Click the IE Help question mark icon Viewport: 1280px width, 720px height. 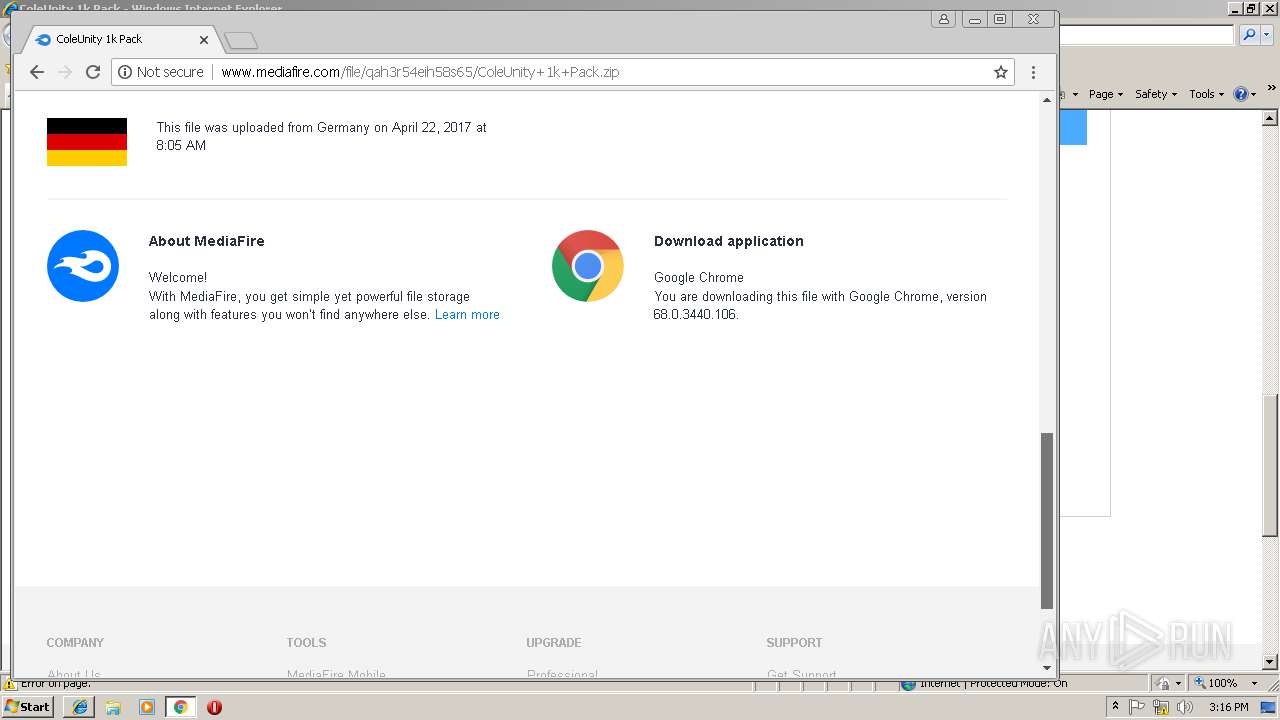click(x=1240, y=94)
